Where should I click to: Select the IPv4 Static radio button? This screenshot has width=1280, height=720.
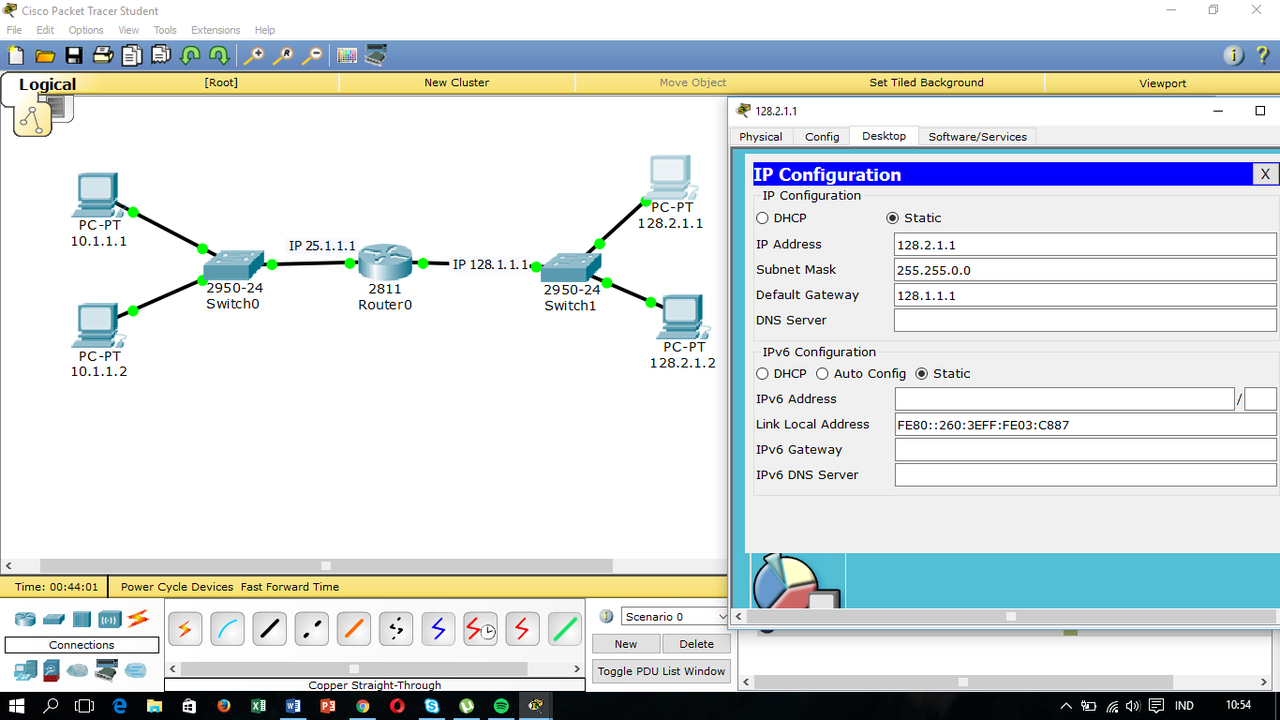tap(893, 218)
